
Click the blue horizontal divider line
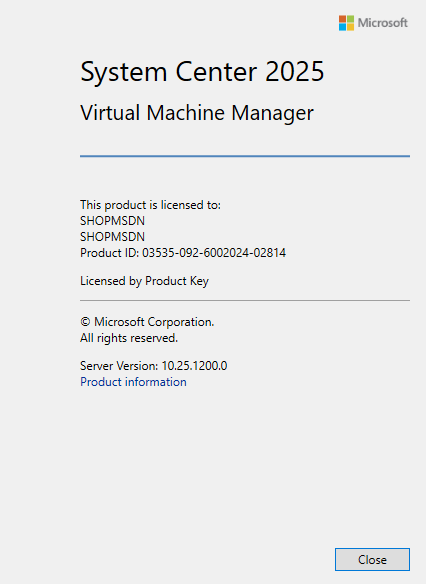(245, 156)
